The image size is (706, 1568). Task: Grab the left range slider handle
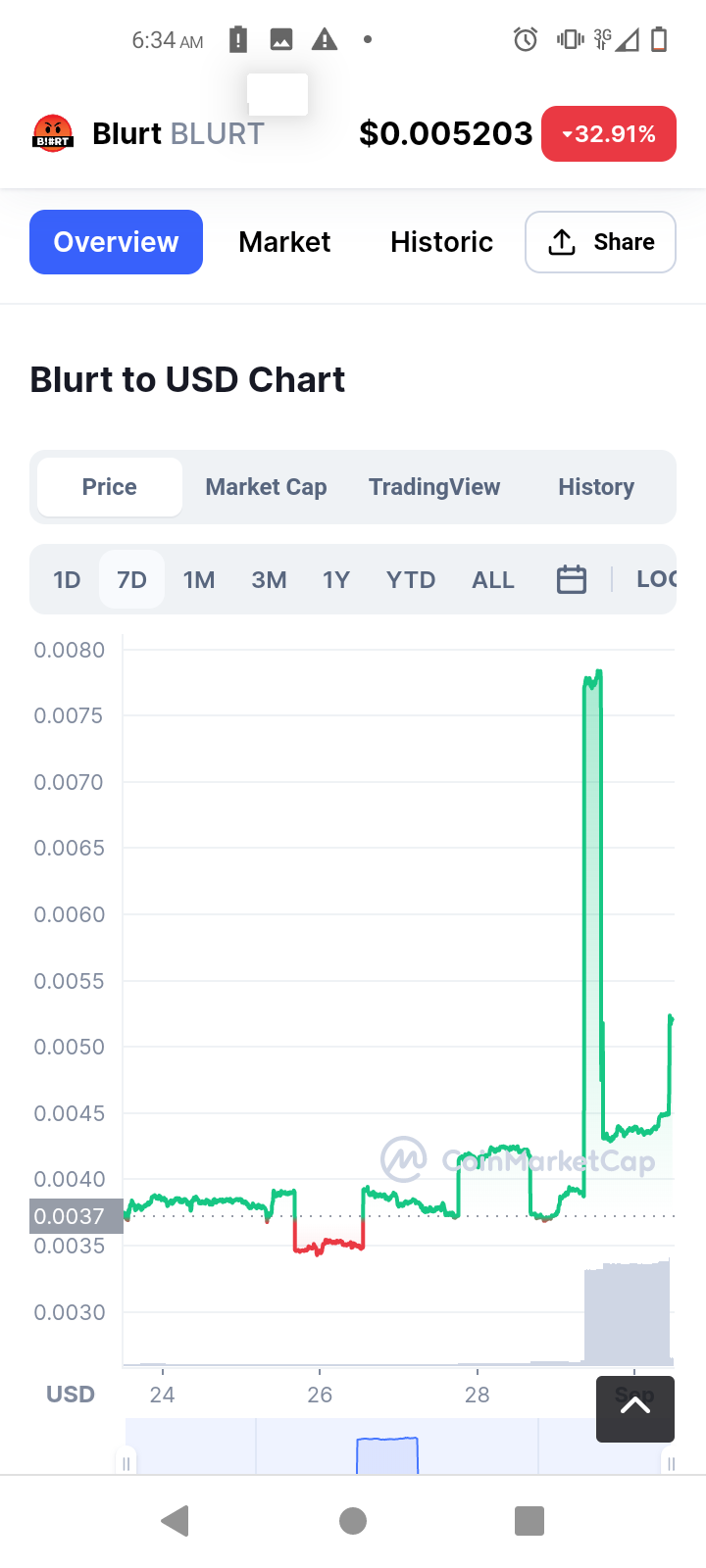(x=126, y=1463)
